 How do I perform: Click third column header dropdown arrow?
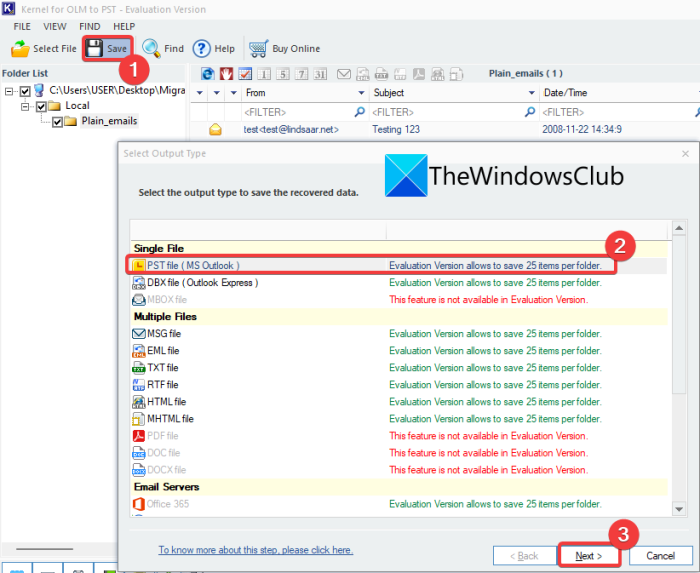(233, 93)
